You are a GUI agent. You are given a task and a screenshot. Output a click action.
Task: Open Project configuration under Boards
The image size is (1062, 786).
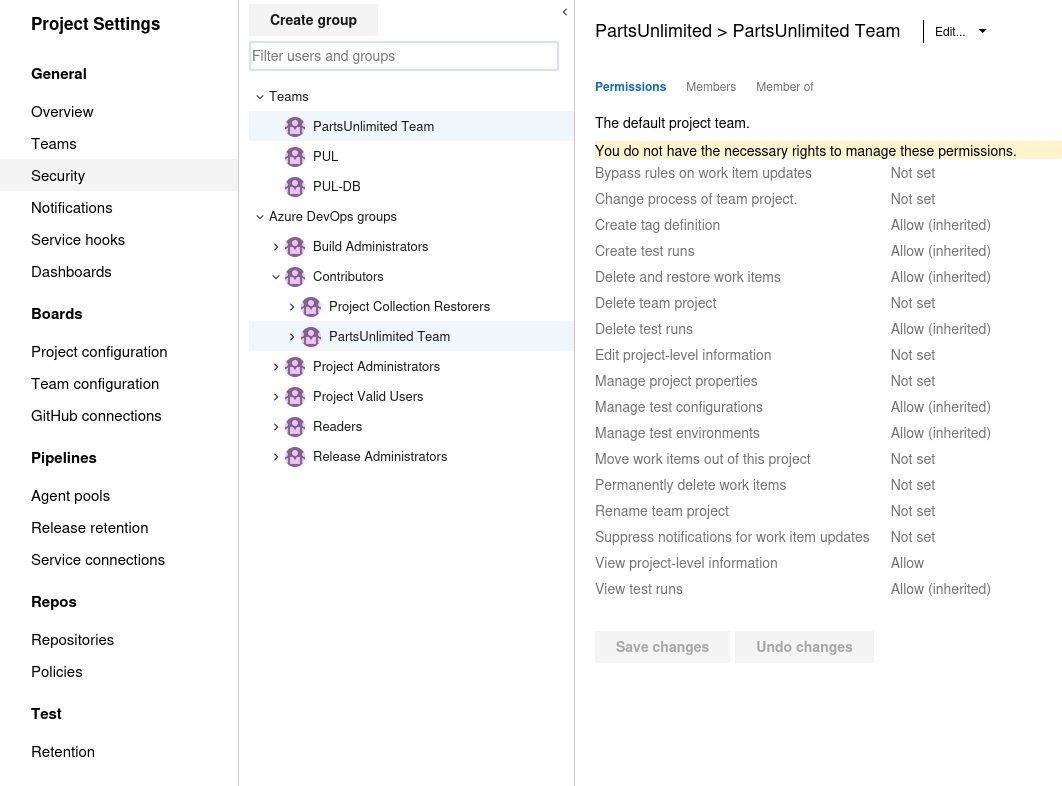pyautogui.click(x=99, y=352)
